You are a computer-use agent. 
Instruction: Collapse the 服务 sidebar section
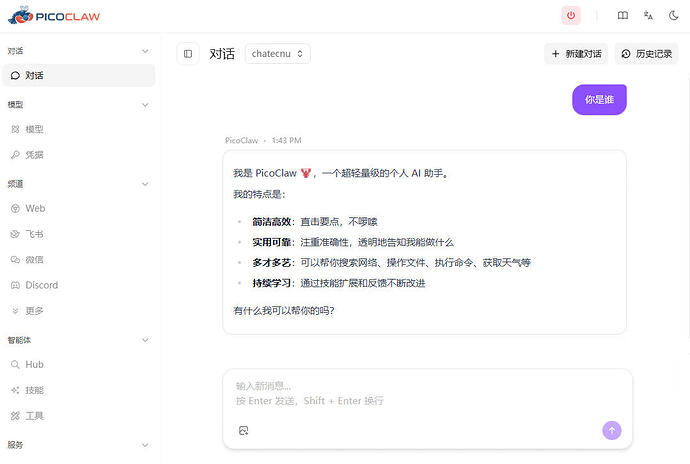tap(145, 445)
